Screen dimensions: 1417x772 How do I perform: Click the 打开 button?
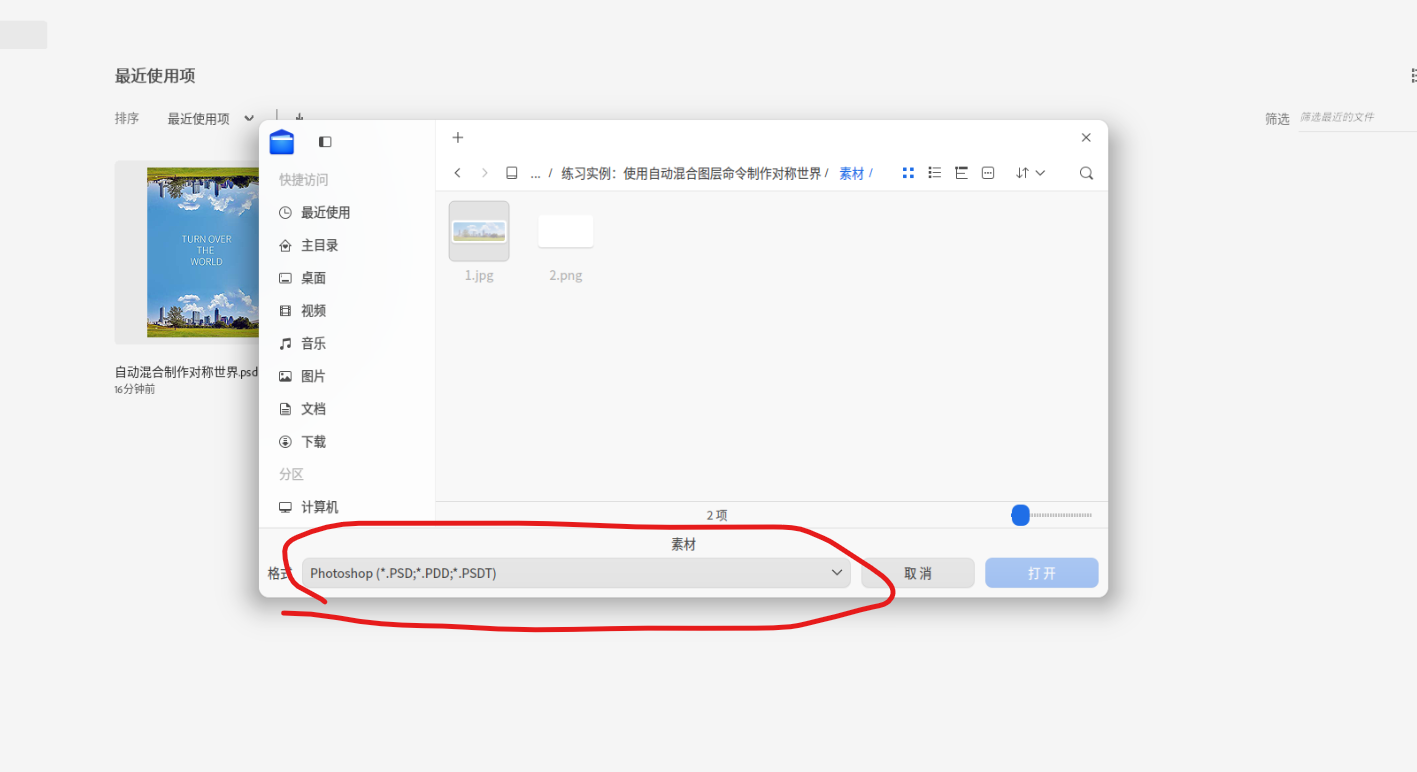pyautogui.click(x=1042, y=573)
